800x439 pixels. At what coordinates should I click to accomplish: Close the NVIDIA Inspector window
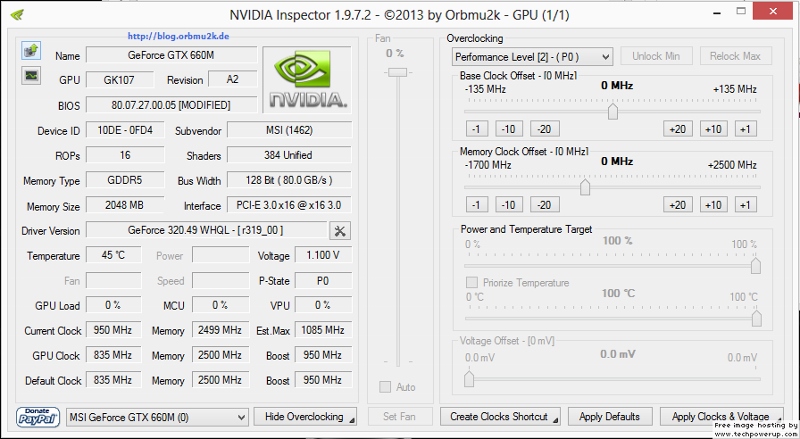[x=772, y=11]
